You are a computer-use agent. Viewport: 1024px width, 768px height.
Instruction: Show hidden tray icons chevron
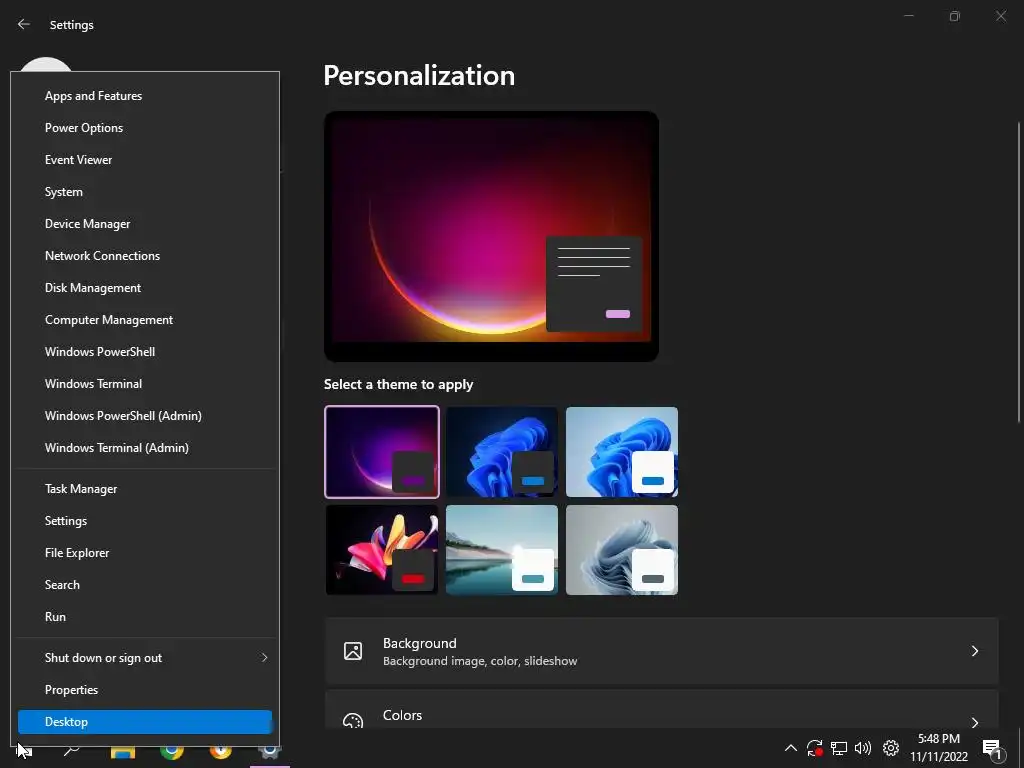[x=790, y=748]
